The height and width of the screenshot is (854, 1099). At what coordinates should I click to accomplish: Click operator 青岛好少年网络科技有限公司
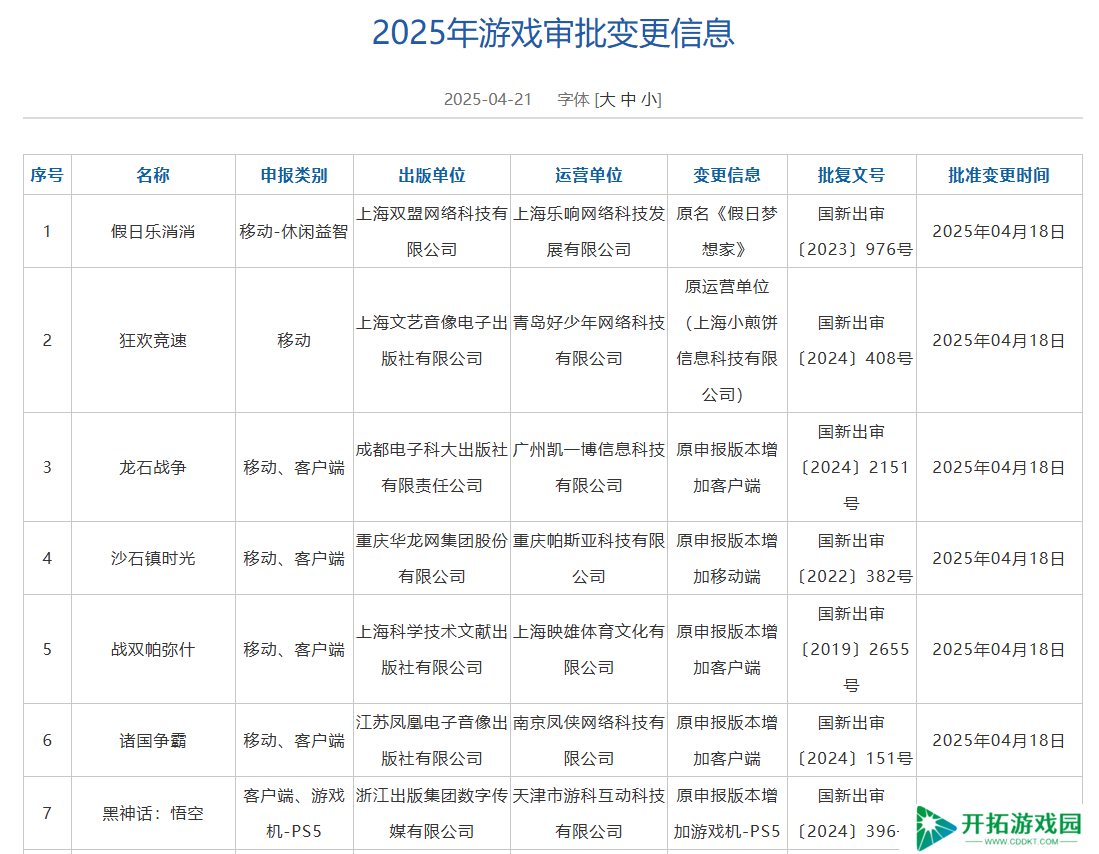(589, 340)
